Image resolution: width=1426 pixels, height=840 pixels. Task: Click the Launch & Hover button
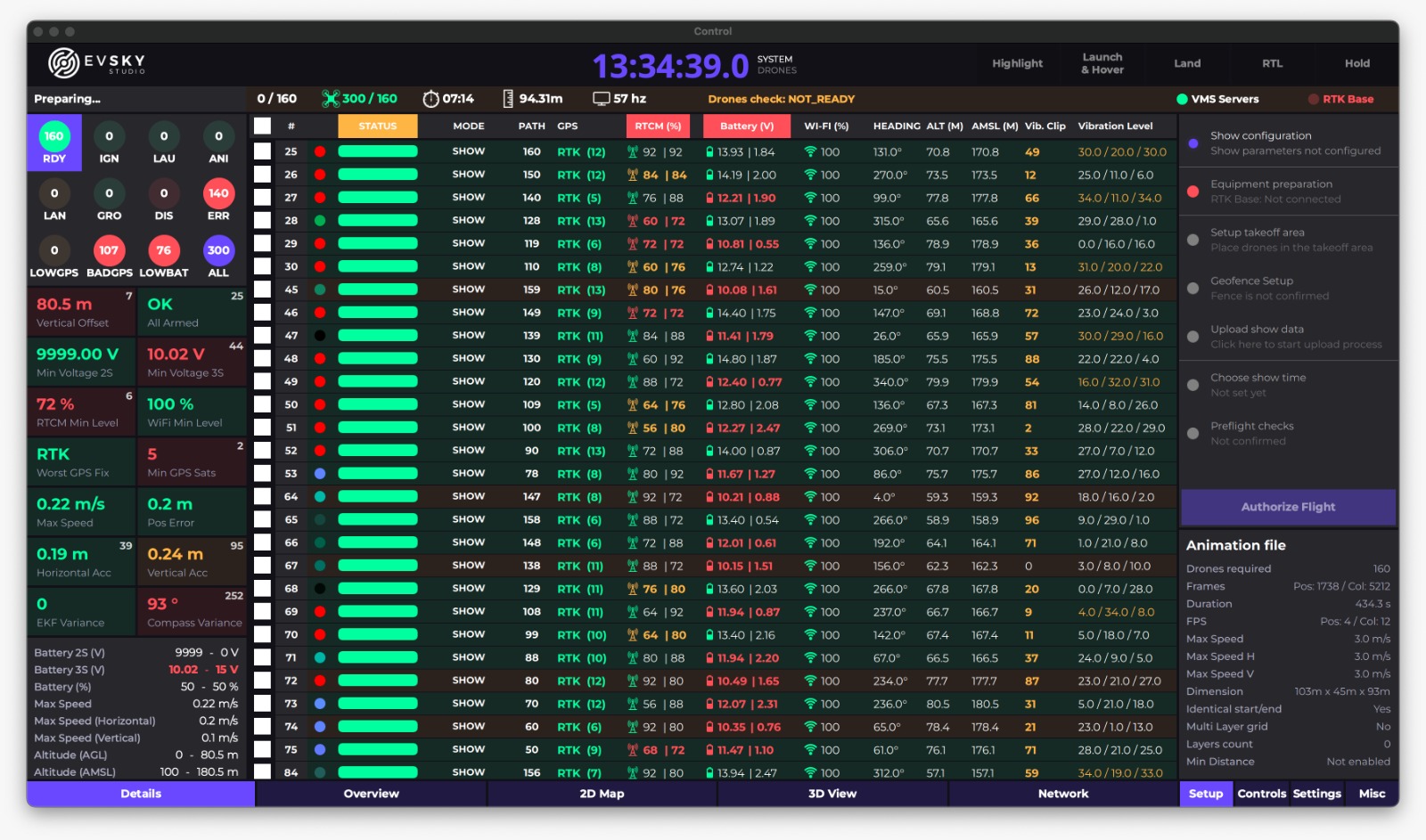click(1102, 63)
